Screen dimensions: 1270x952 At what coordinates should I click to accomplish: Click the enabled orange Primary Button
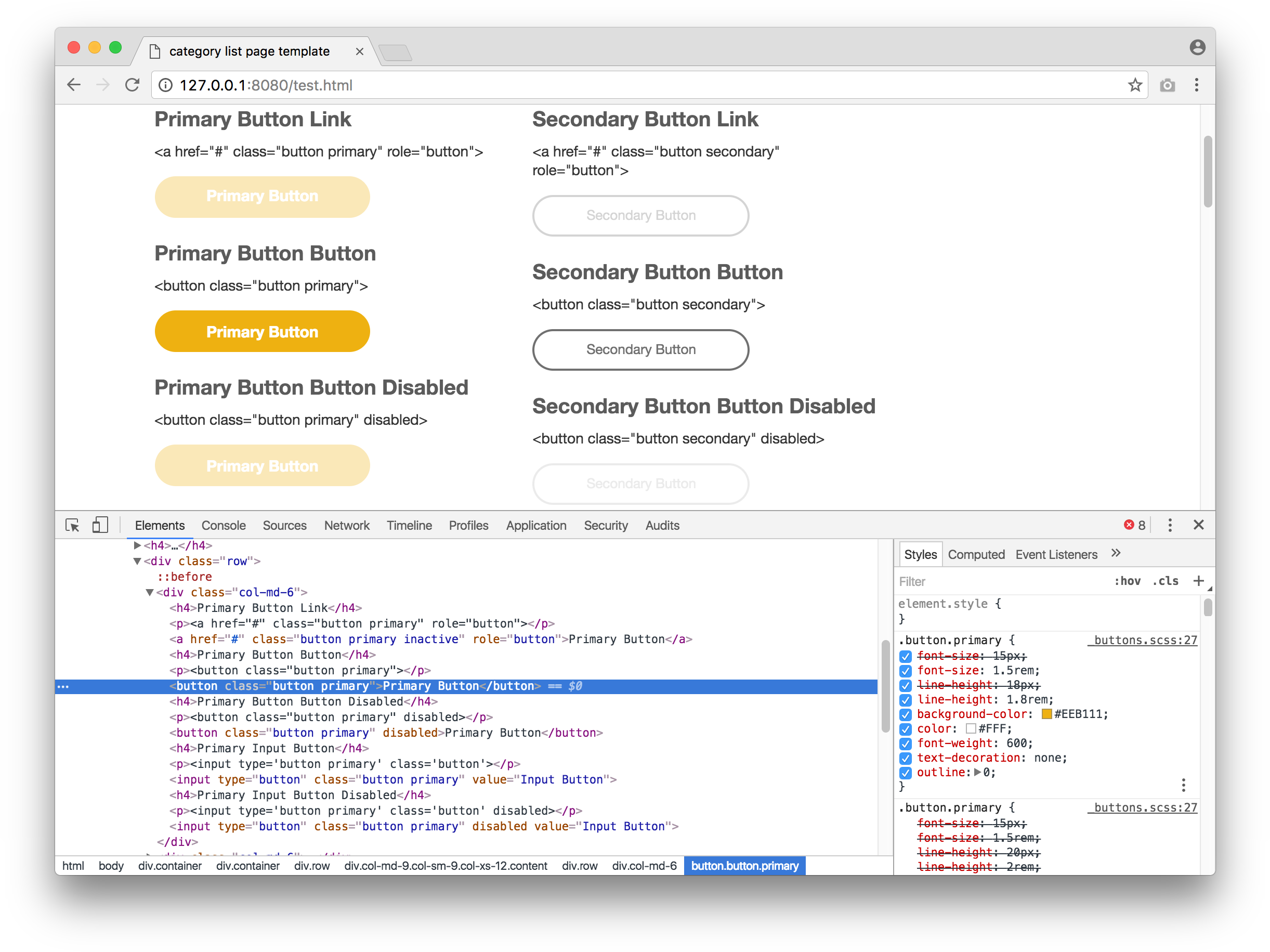(262, 331)
